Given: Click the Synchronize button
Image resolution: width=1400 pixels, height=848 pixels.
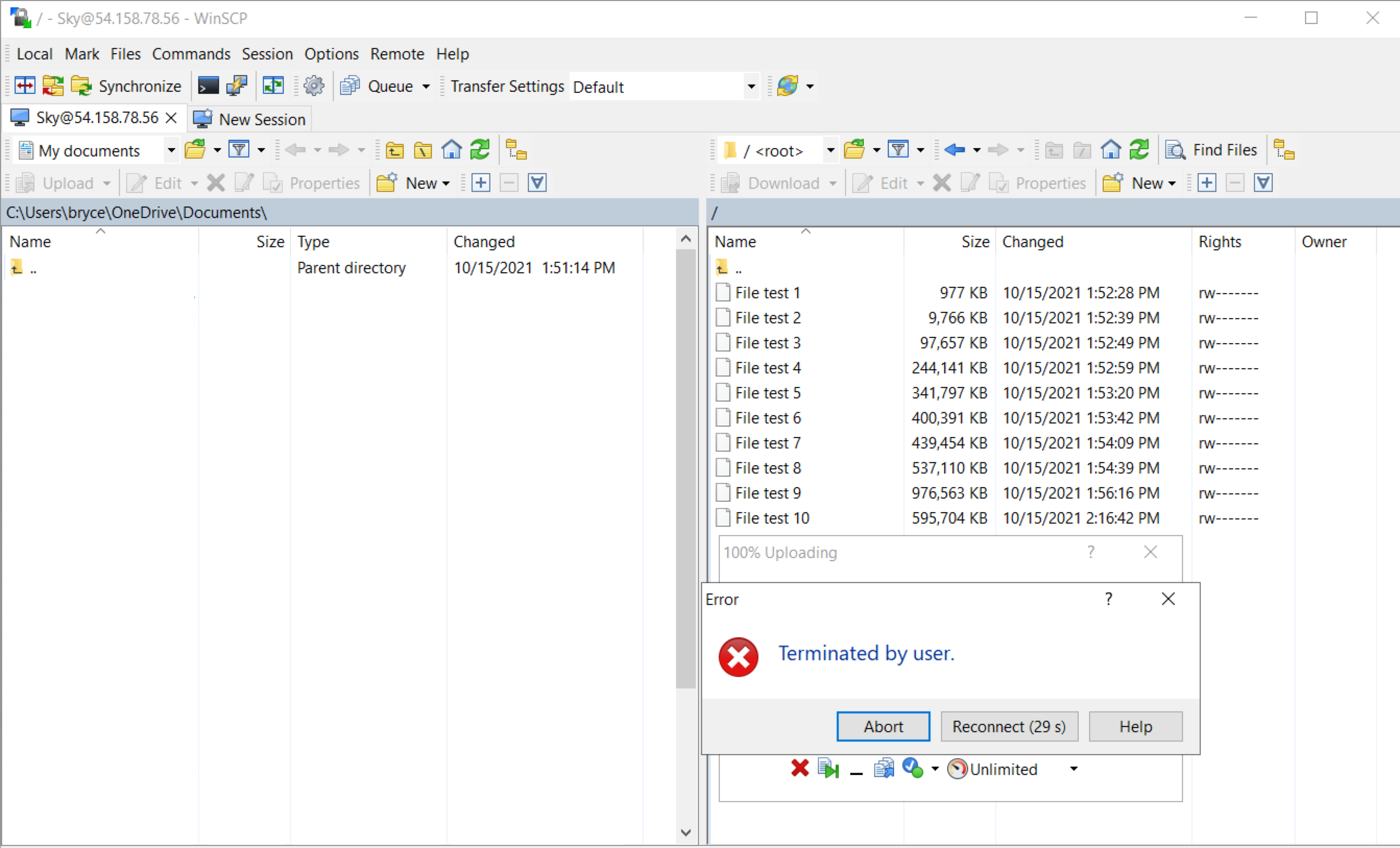Looking at the screenshot, I should tap(127, 87).
